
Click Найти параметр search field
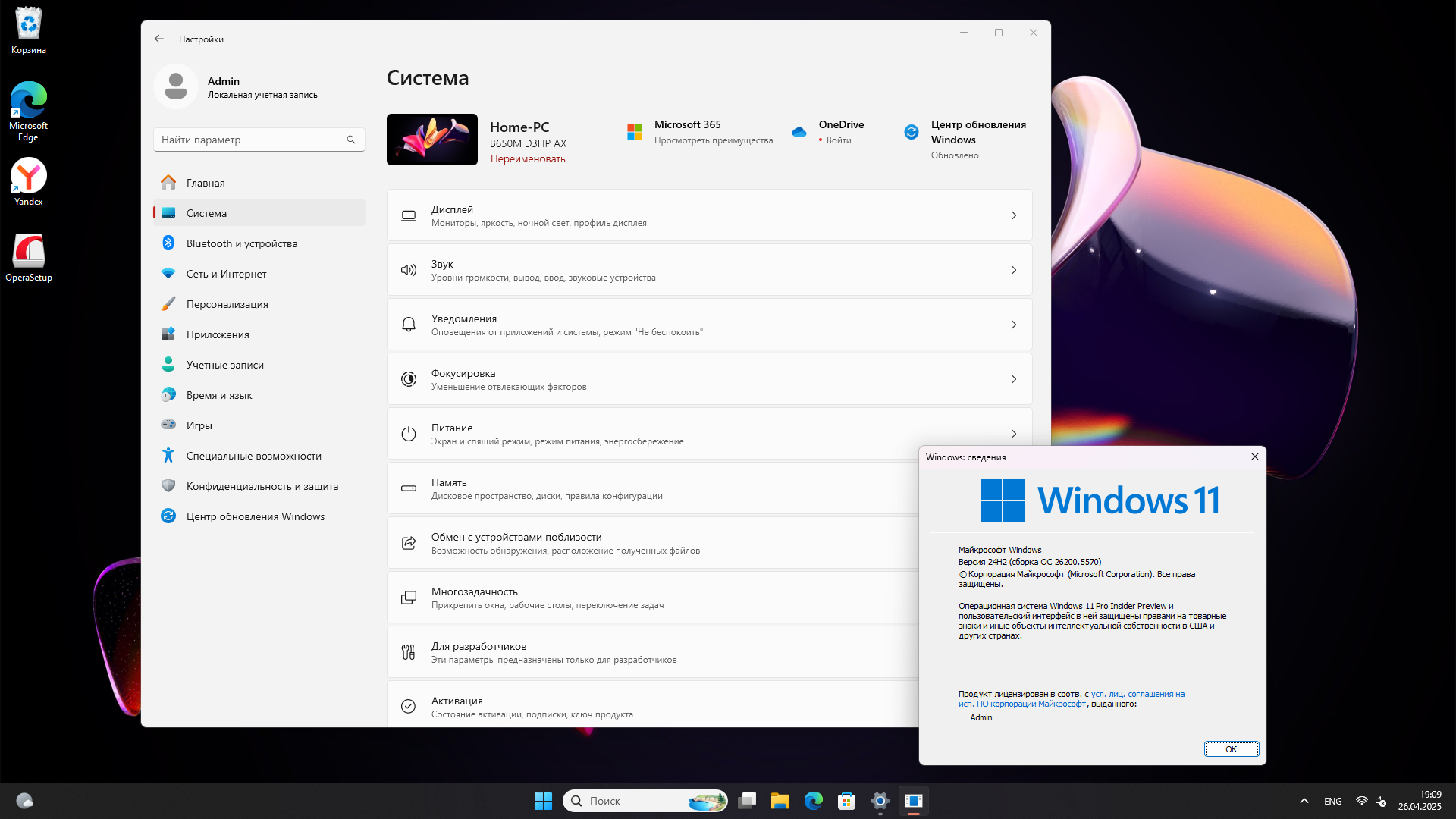pyautogui.click(x=250, y=140)
